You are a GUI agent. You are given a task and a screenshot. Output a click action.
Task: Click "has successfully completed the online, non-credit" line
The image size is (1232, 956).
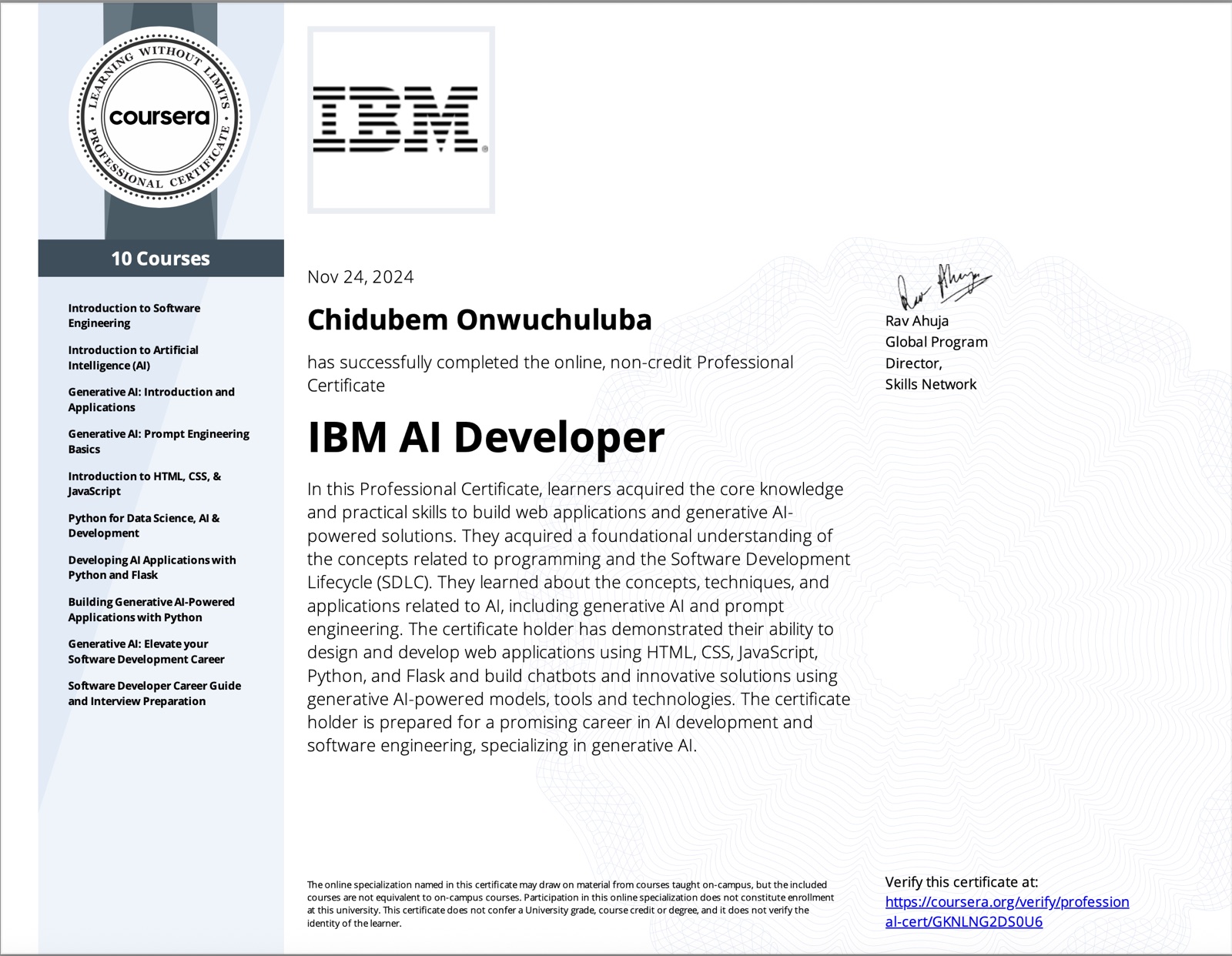point(550,363)
